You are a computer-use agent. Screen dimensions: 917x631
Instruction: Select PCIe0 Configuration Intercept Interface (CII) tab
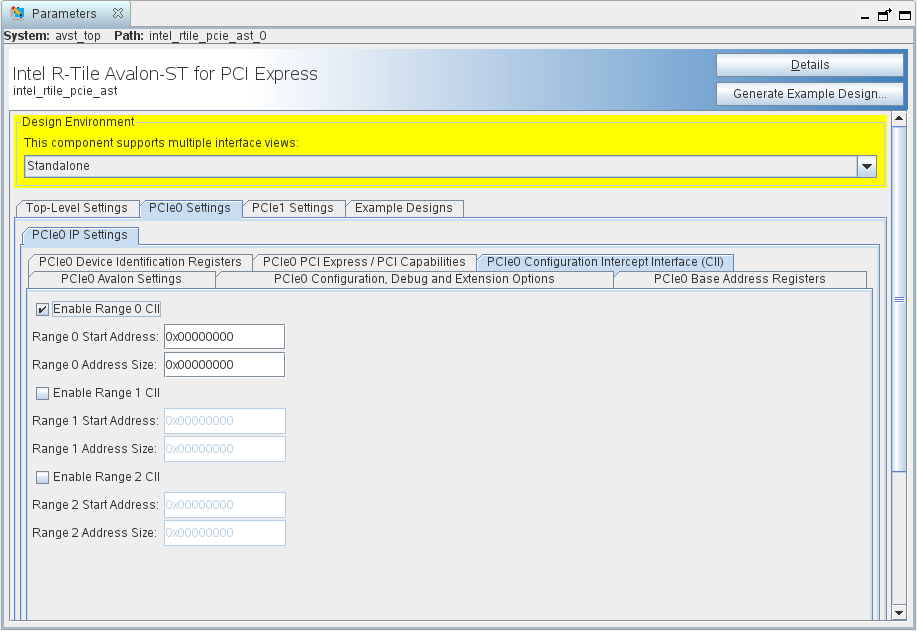click(605, 262)
